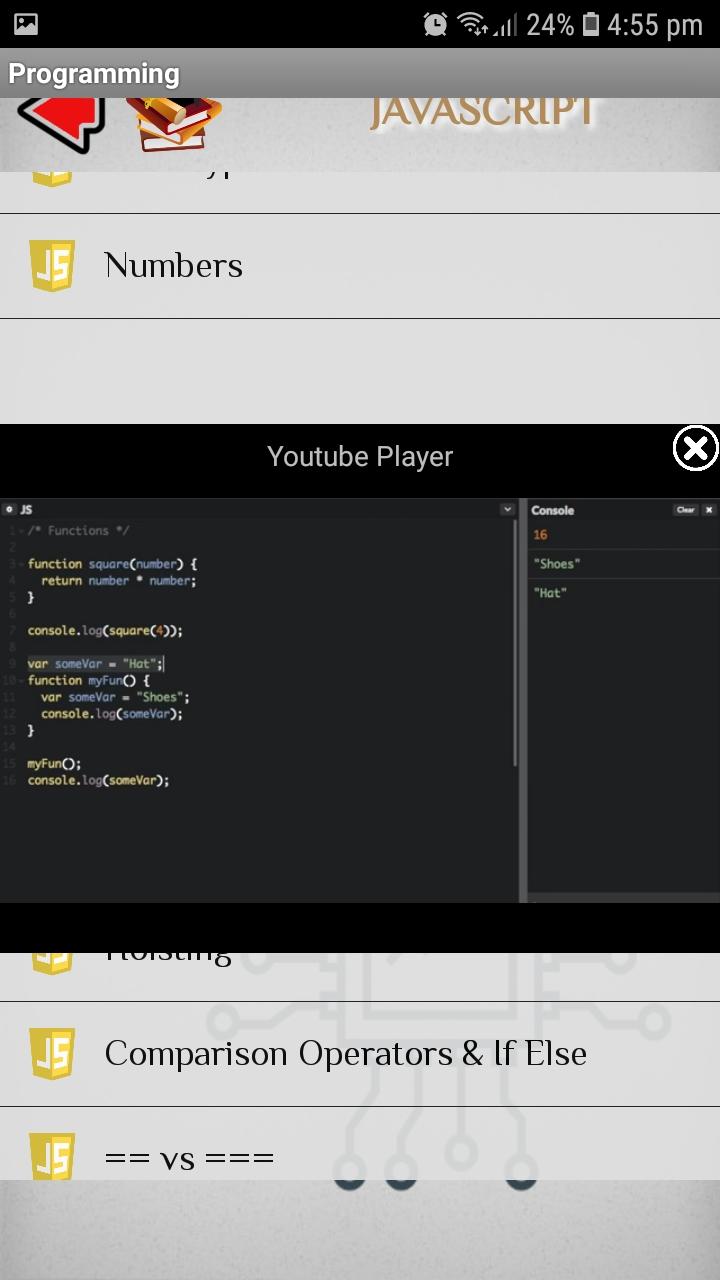Click the console.log(square(4)); code line
Viewport: 720px width, 1280px height.
[x=105, y=631]
